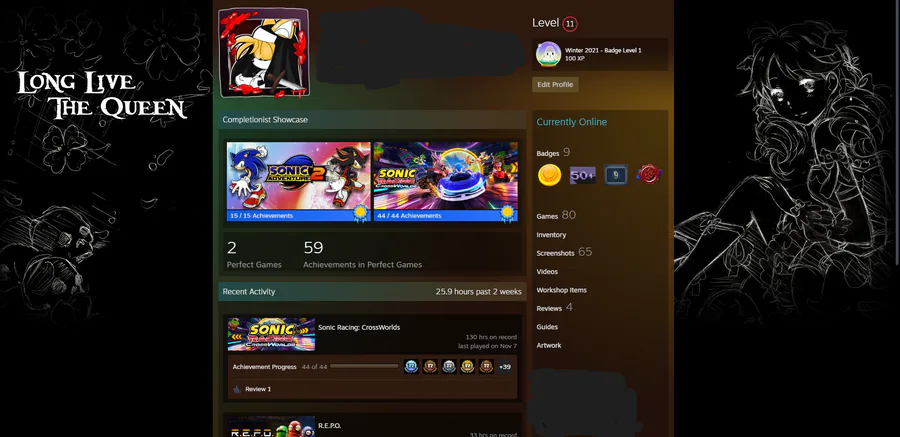Viewport: 900px width, 437px height.
Task: Open the Winter 2021 badge icon
Action: click(548, 54)
